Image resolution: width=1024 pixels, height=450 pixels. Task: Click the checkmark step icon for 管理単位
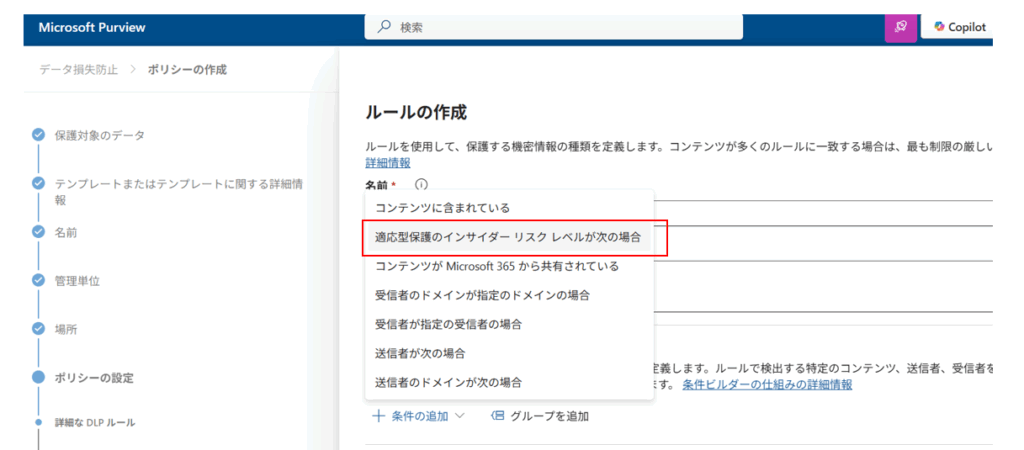click(x=38, y=280)
